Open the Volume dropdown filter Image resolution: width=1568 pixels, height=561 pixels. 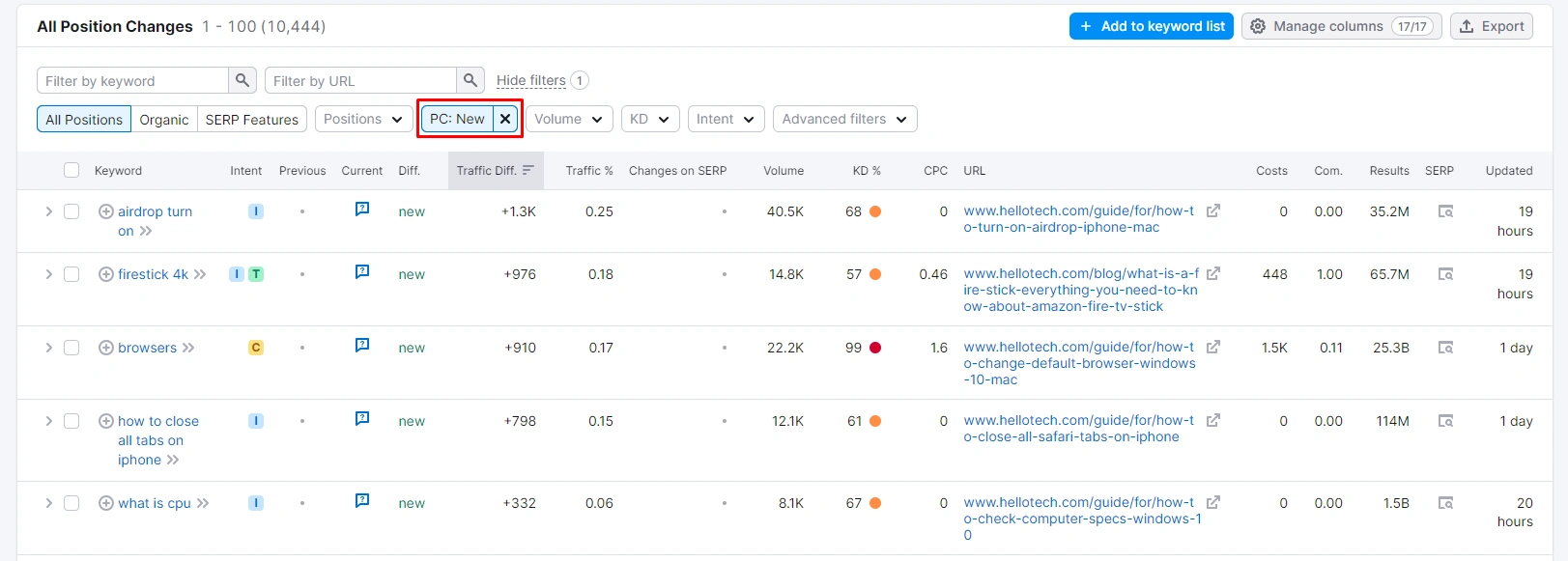[x=569, y=119]
